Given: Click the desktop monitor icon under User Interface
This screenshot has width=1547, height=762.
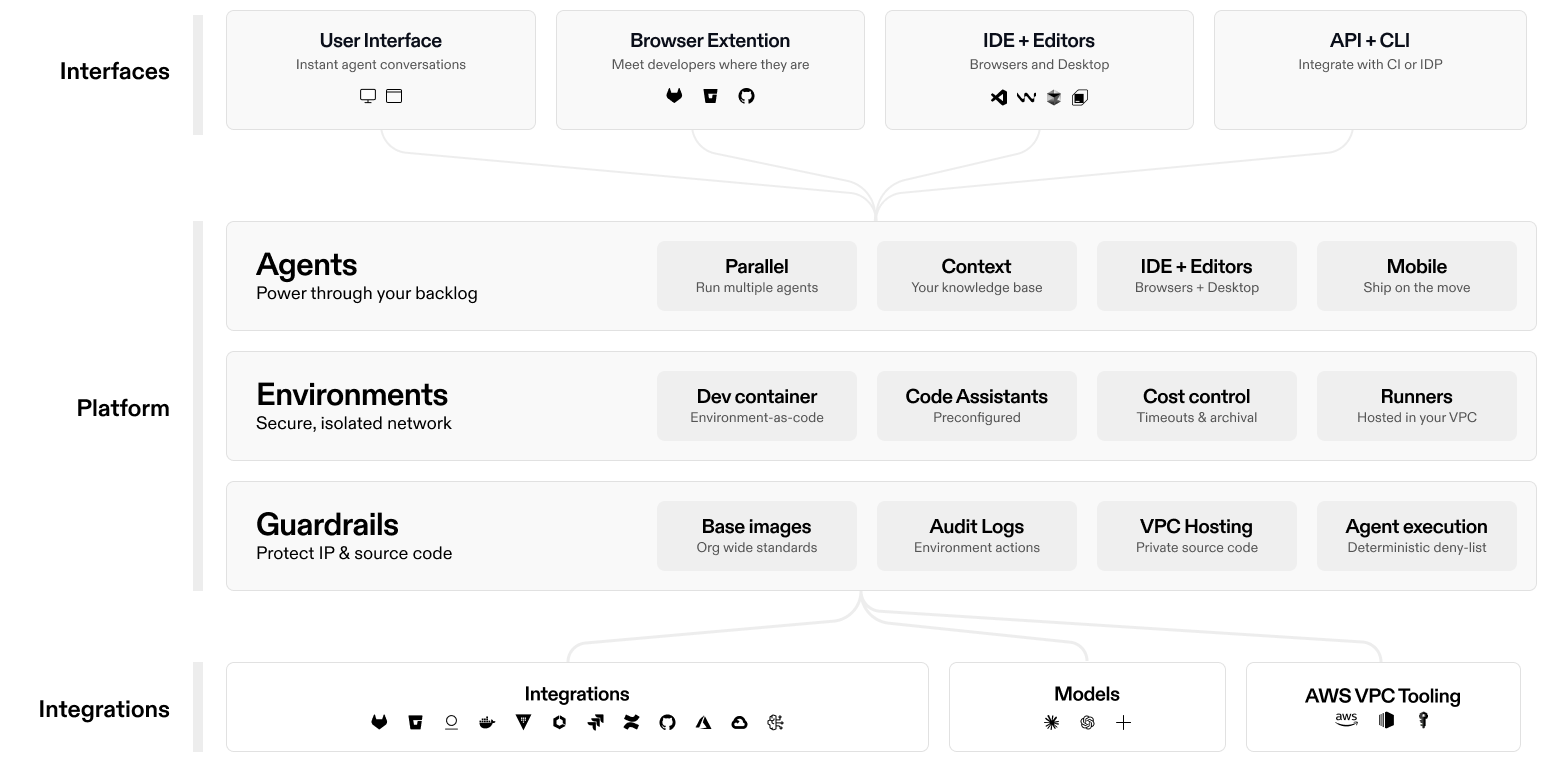Looking at the screenshot, I should click(368, 96).
